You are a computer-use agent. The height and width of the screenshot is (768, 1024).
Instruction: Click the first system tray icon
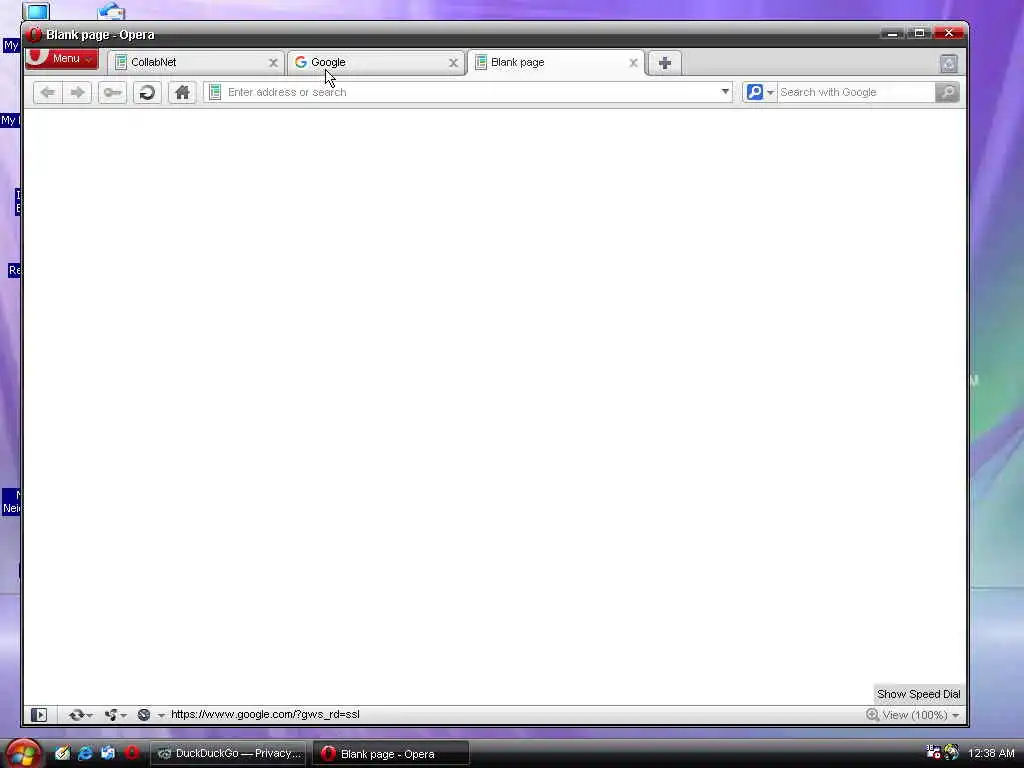(934, 752)
